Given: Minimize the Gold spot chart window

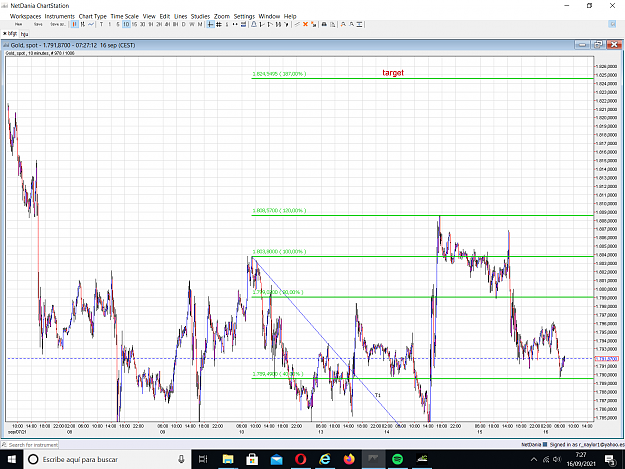Looking at the screenshot, I should [x=582, y=45].
